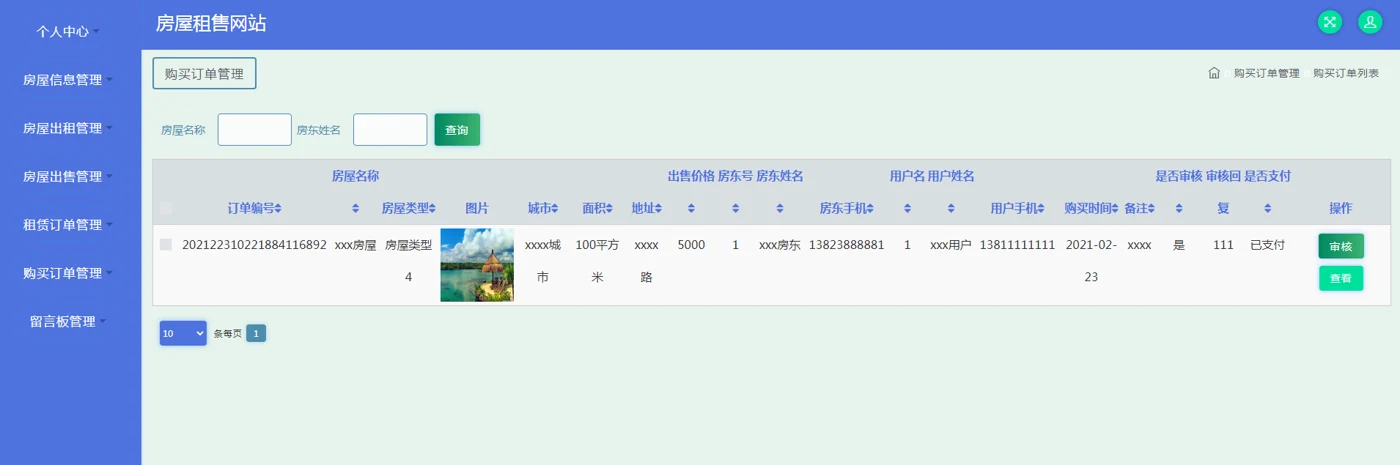Open the 购买订单管理 sidebar menu

coord(69,273)
